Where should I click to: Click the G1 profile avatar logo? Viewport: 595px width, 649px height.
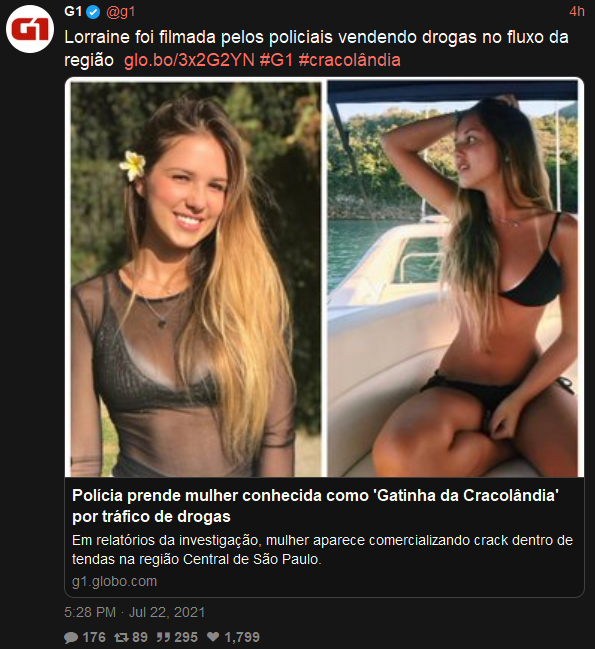pyautogui.click(x=30, y=29)
